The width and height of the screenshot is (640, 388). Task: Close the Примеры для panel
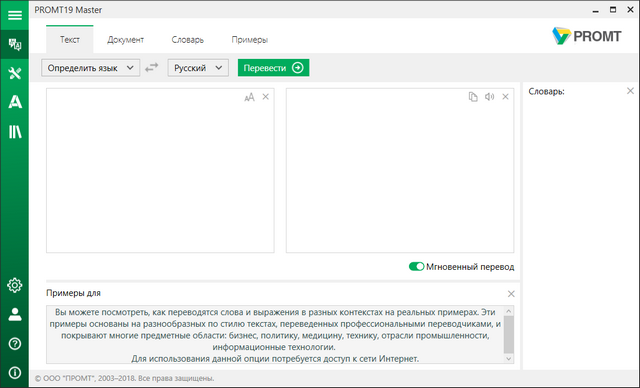[511, 294]
